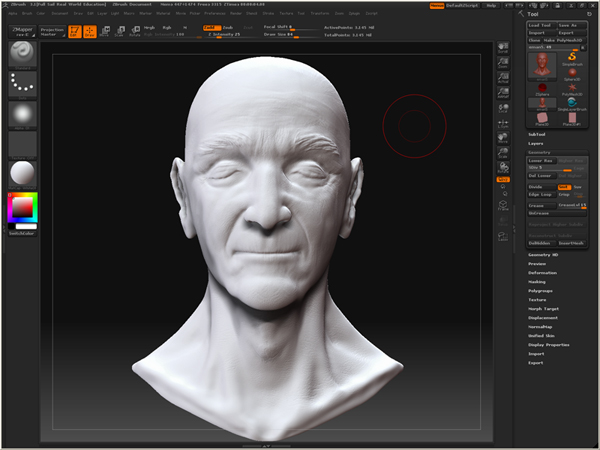Select the Move transform tool
600x450 pixels.
[x=106, y=32]
